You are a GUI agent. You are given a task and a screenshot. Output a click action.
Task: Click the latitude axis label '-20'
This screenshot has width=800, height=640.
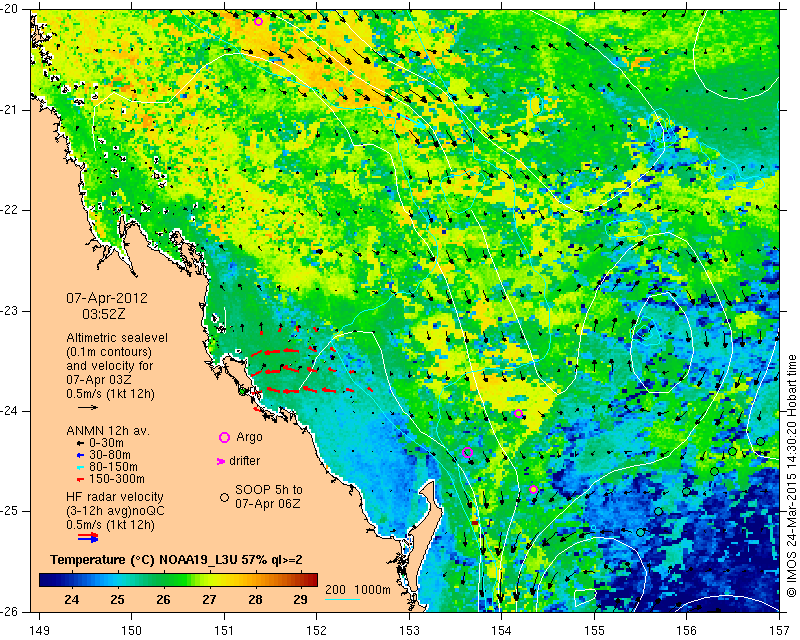[10, 9]
